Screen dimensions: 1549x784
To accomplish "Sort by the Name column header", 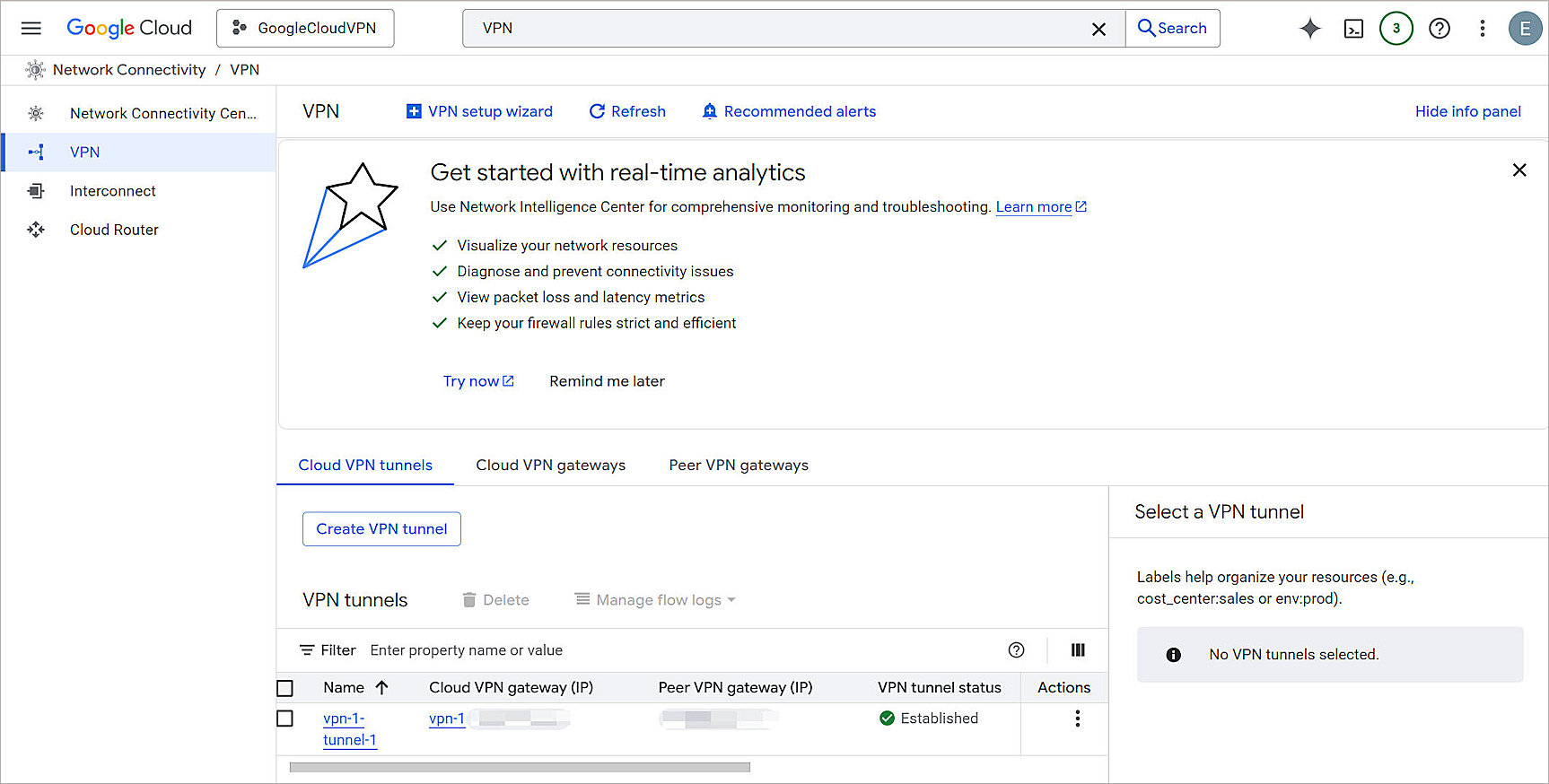I will [355, 688].
